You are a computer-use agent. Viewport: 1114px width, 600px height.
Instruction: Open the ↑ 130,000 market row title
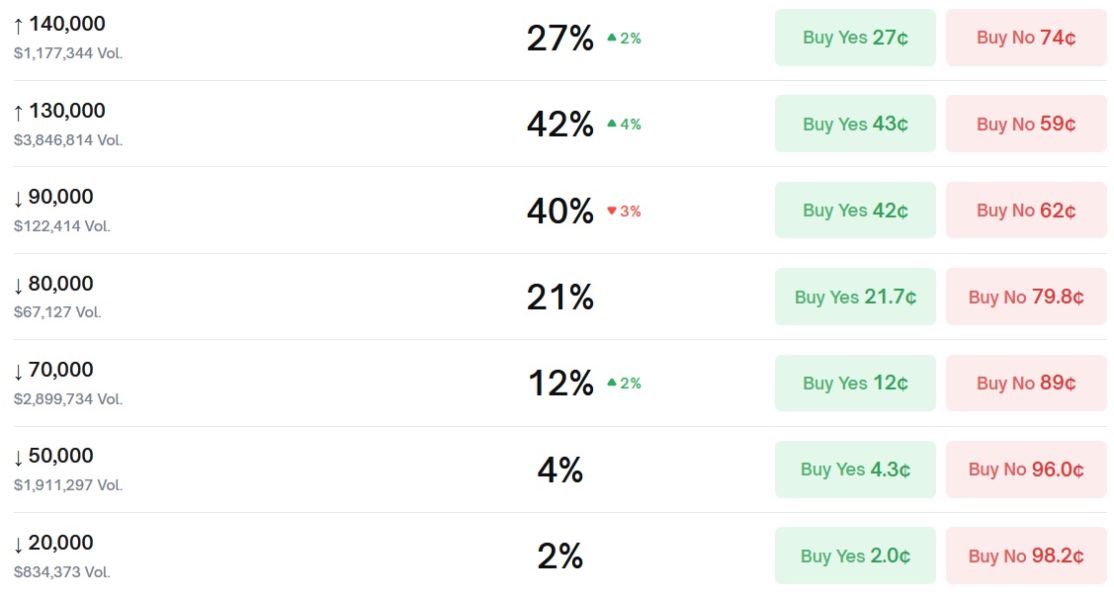[x=59, y=110]
